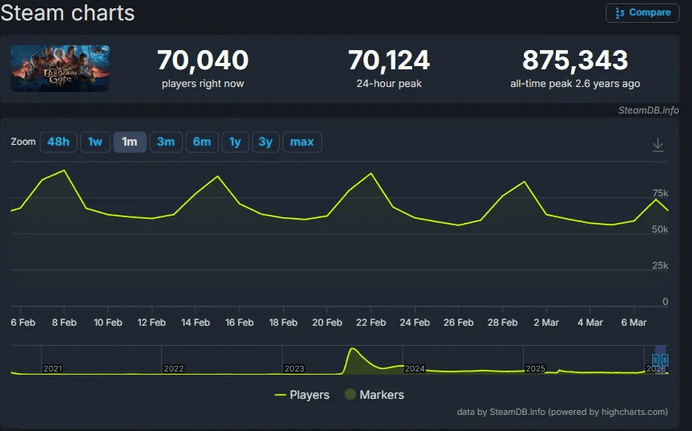Click the chart peak at 22 Feb
Image resolution: width=692 pixels, height=431 pixels.
pos(371,174)
